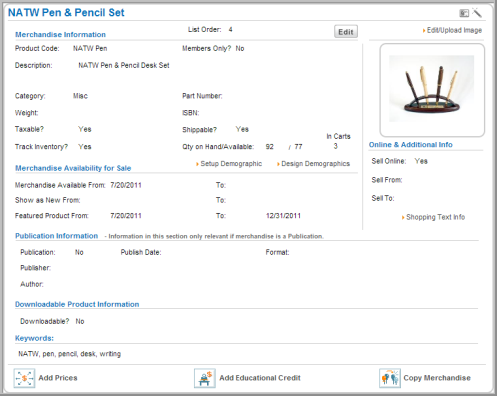Click the Add Educational Credit icon
The width and height of the screenshot is (497, 396).
pyautogui.click(x=205, y=378)
